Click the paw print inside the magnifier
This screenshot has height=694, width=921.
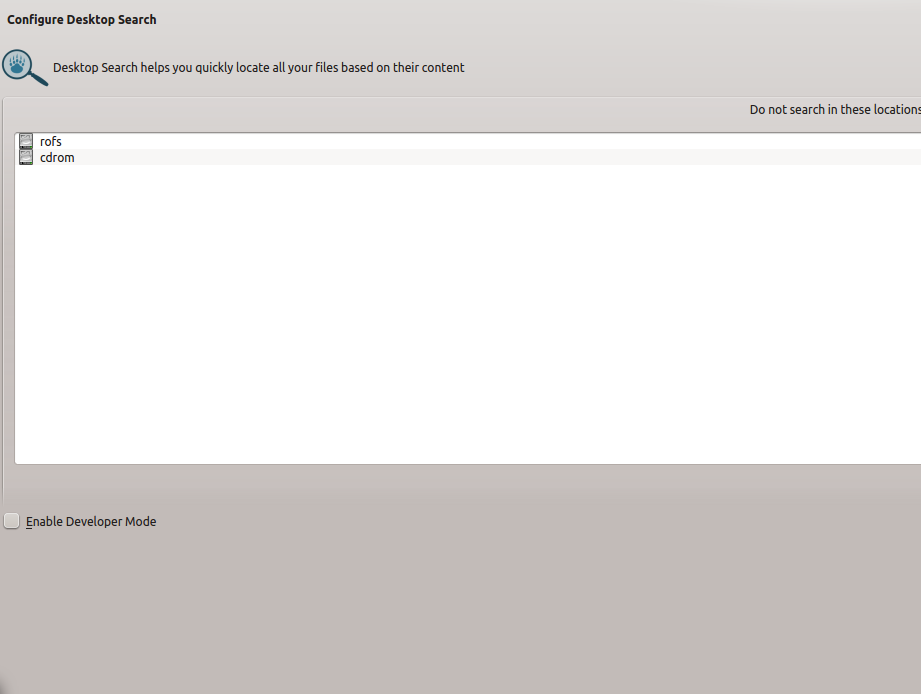coord(17,64)
